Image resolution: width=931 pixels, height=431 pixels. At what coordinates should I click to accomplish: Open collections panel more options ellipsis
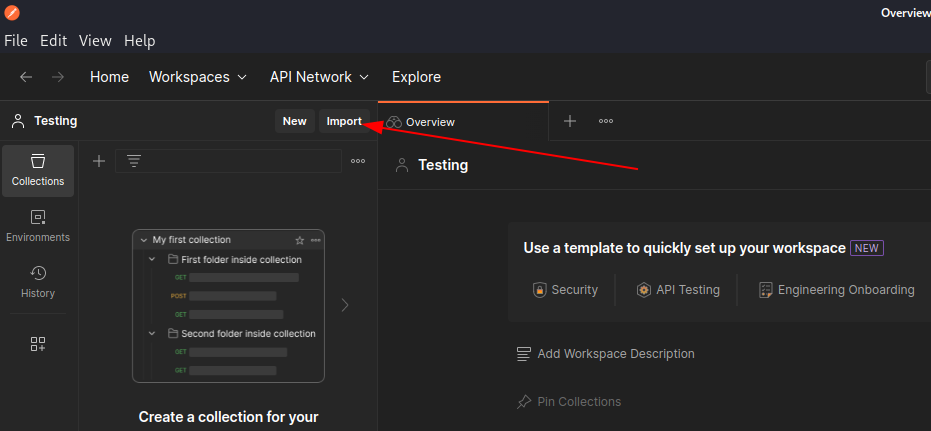tap(358, 161)
